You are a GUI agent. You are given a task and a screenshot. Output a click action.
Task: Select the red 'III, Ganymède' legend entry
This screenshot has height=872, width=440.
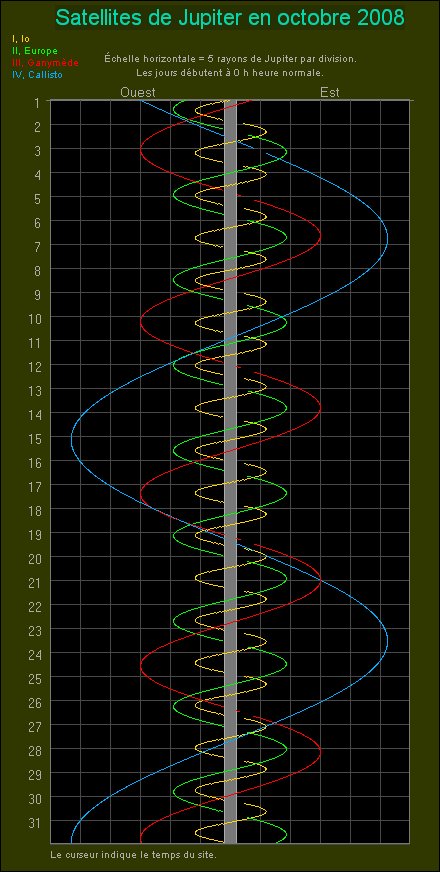45,62
